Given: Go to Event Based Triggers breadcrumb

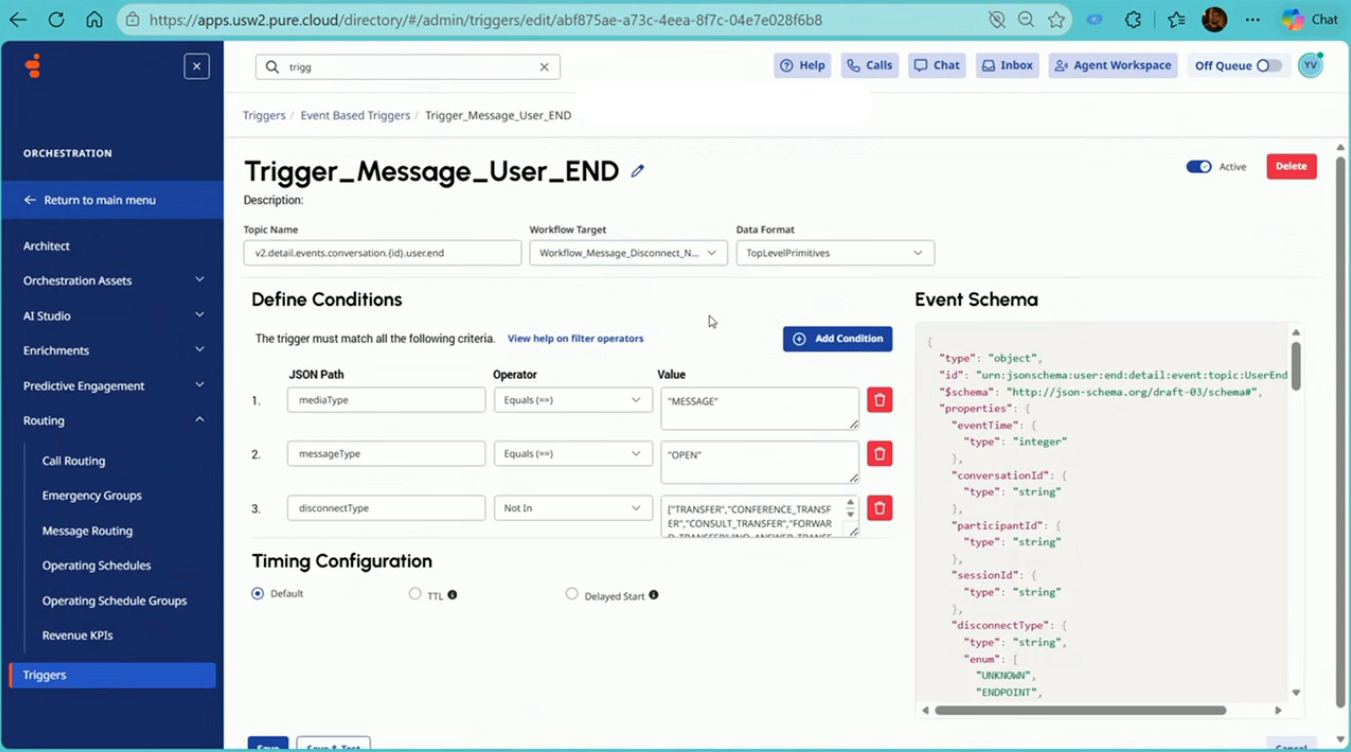Looking at the screenshot, I should (x=355, y=116).
